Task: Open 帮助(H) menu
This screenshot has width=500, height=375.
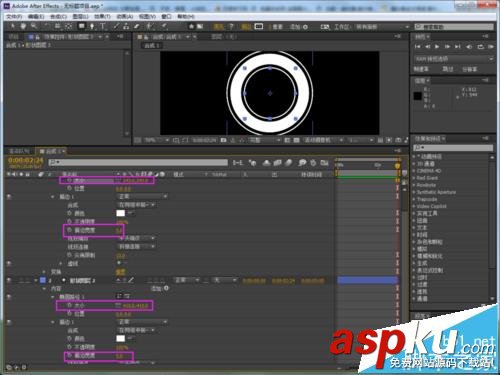Action: click(x=186, y=16)
